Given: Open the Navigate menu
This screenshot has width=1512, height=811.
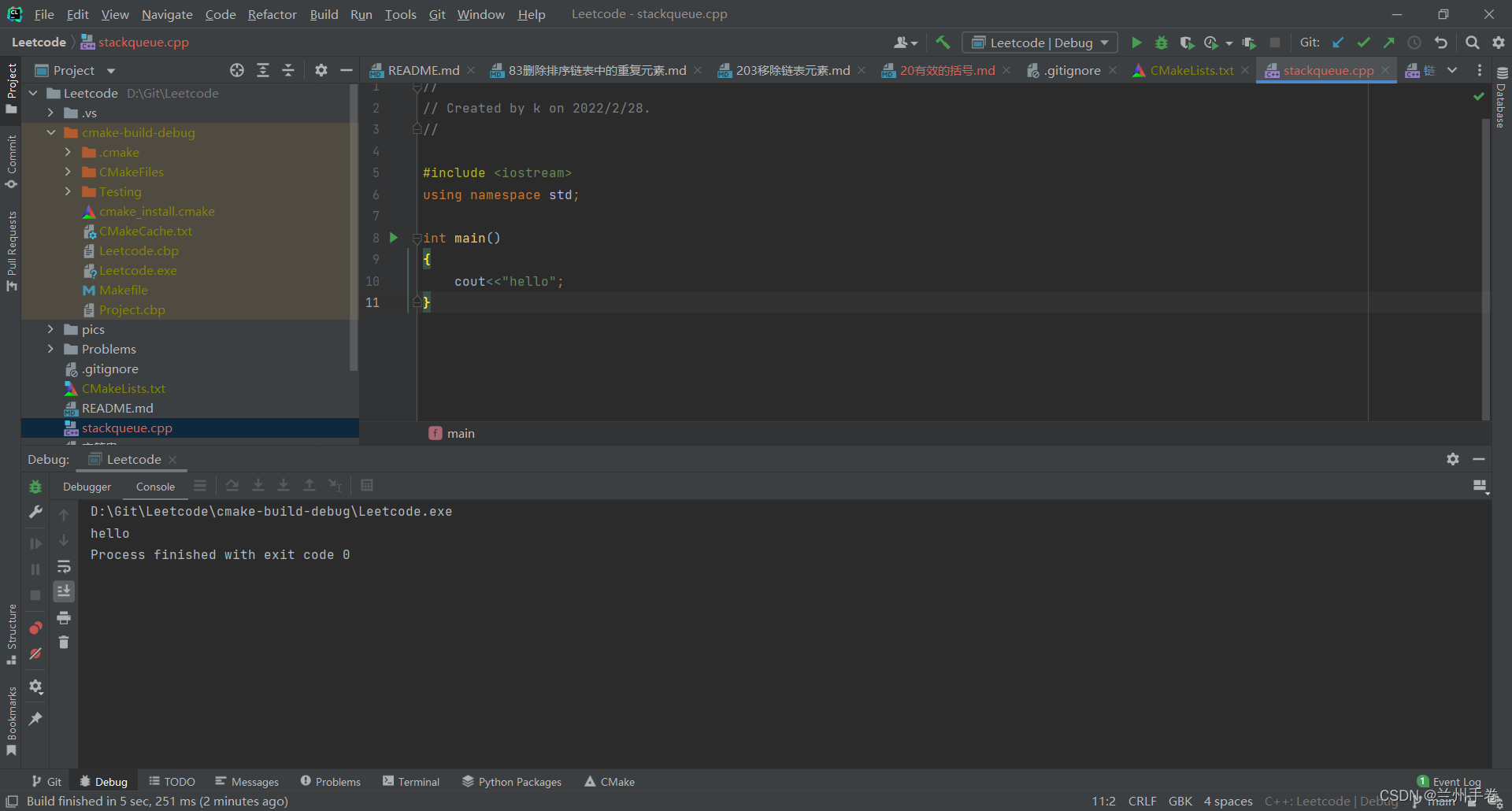Looking at the screenshot, I should point(167,14).
